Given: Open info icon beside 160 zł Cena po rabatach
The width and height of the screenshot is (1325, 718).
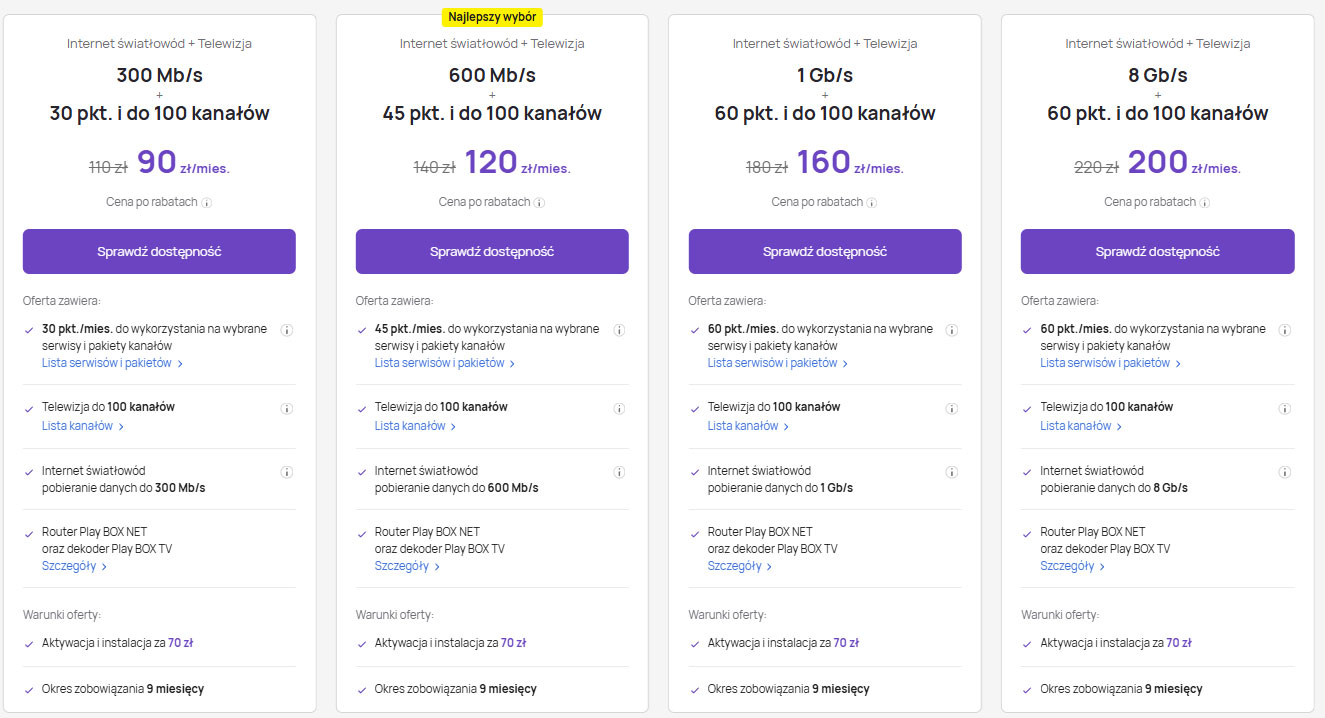Looking at the screenshot, I should click(x=872, y=203).
